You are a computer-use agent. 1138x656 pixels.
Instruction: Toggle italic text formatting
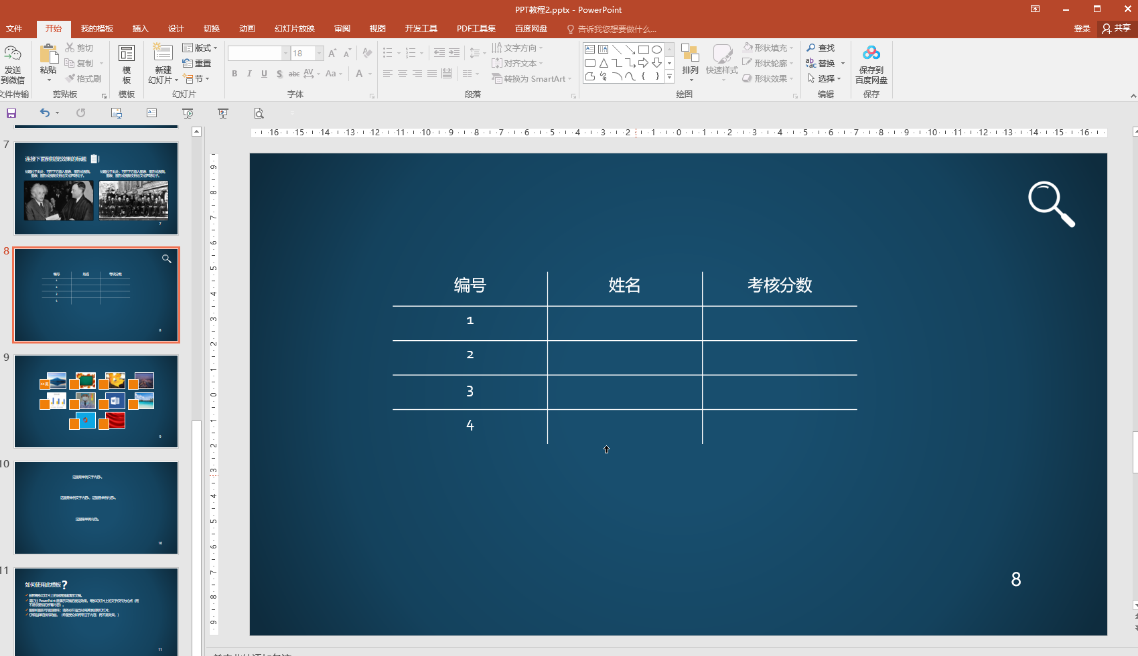click(x=249, y=74)
